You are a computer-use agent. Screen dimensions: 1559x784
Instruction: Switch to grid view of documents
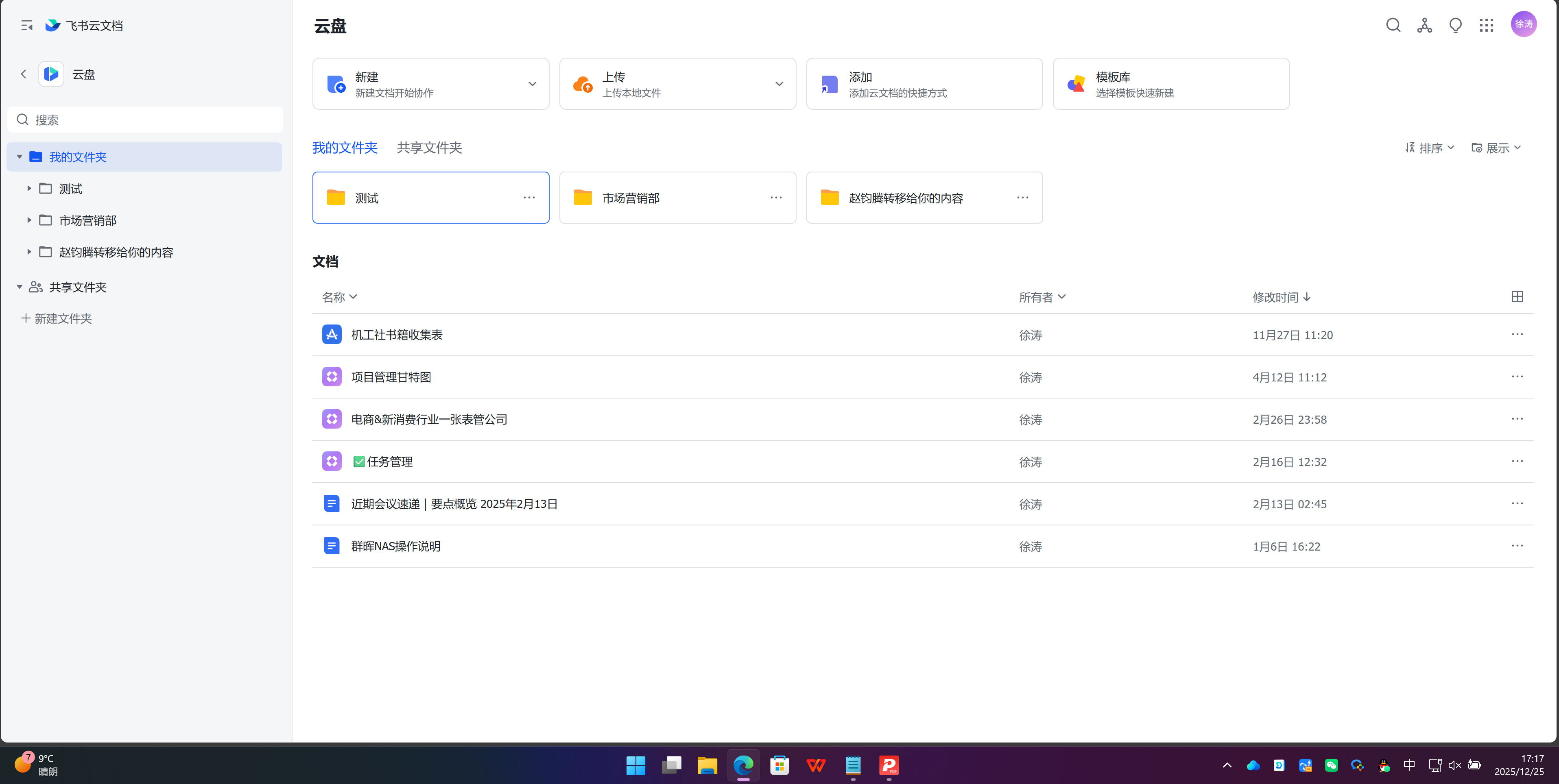(x=1517, y=296)
